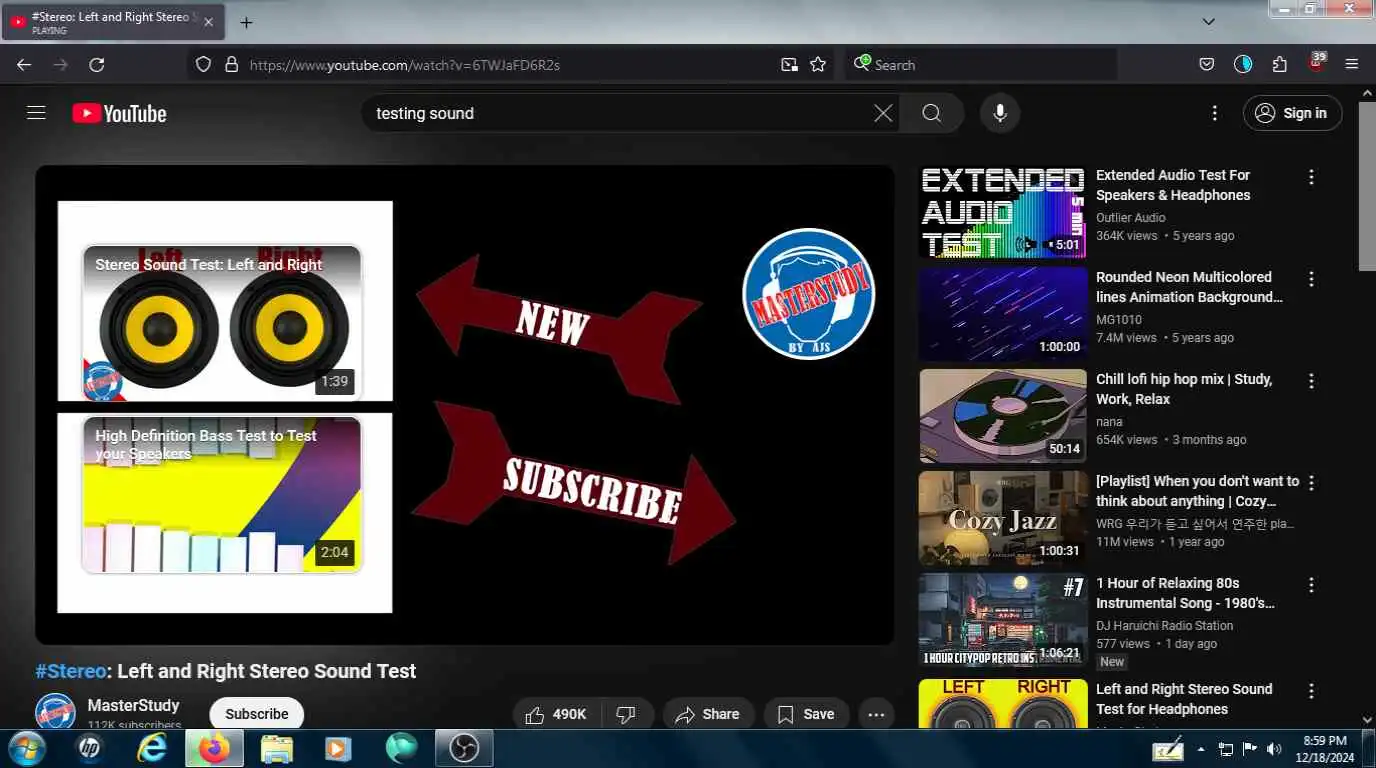Screen dimensions: 1376x768
Task: Open system volume speaker icon
Action: [x=1274, y=749]
